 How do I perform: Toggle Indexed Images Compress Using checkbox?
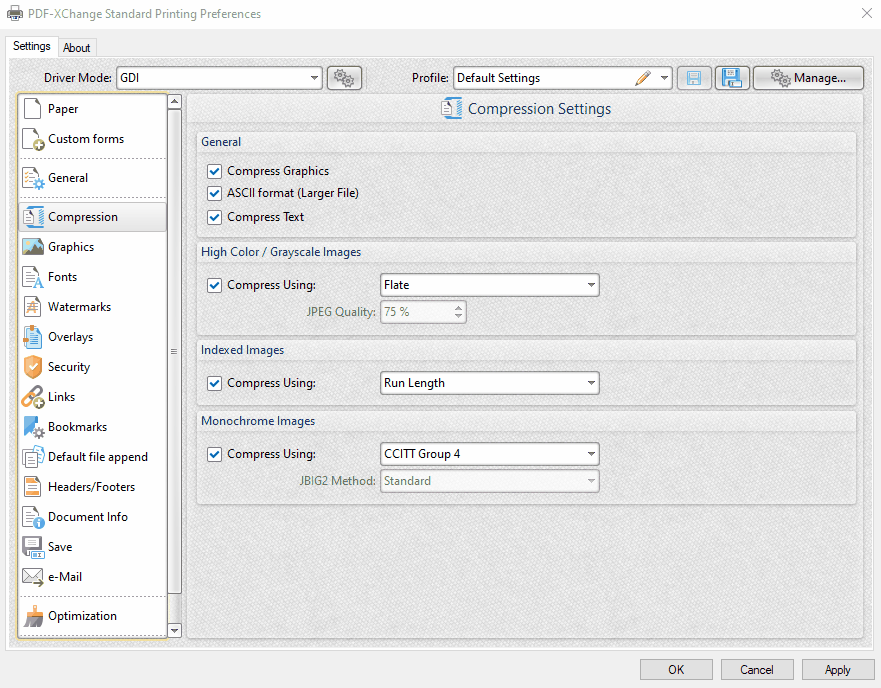click(x=214, y=383)
